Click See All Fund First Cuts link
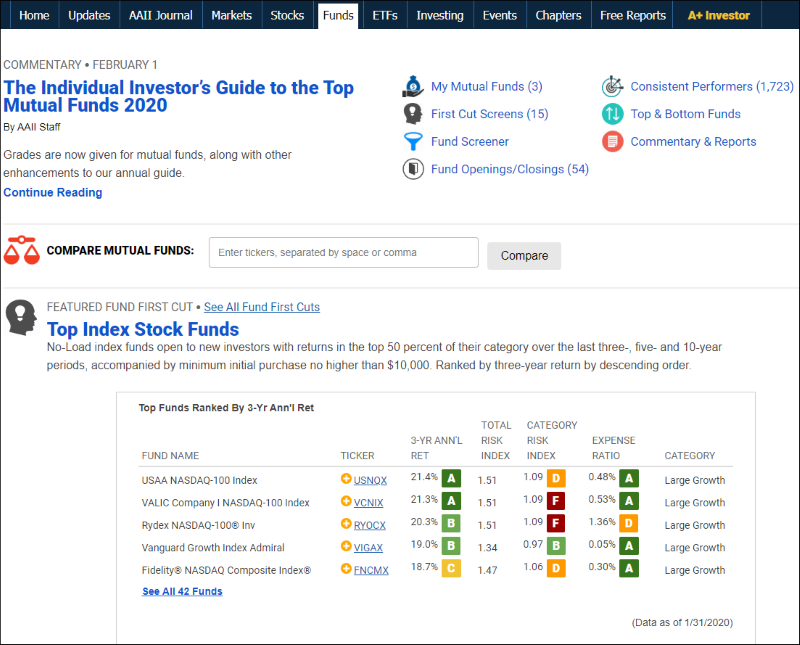 click(262, 307)
